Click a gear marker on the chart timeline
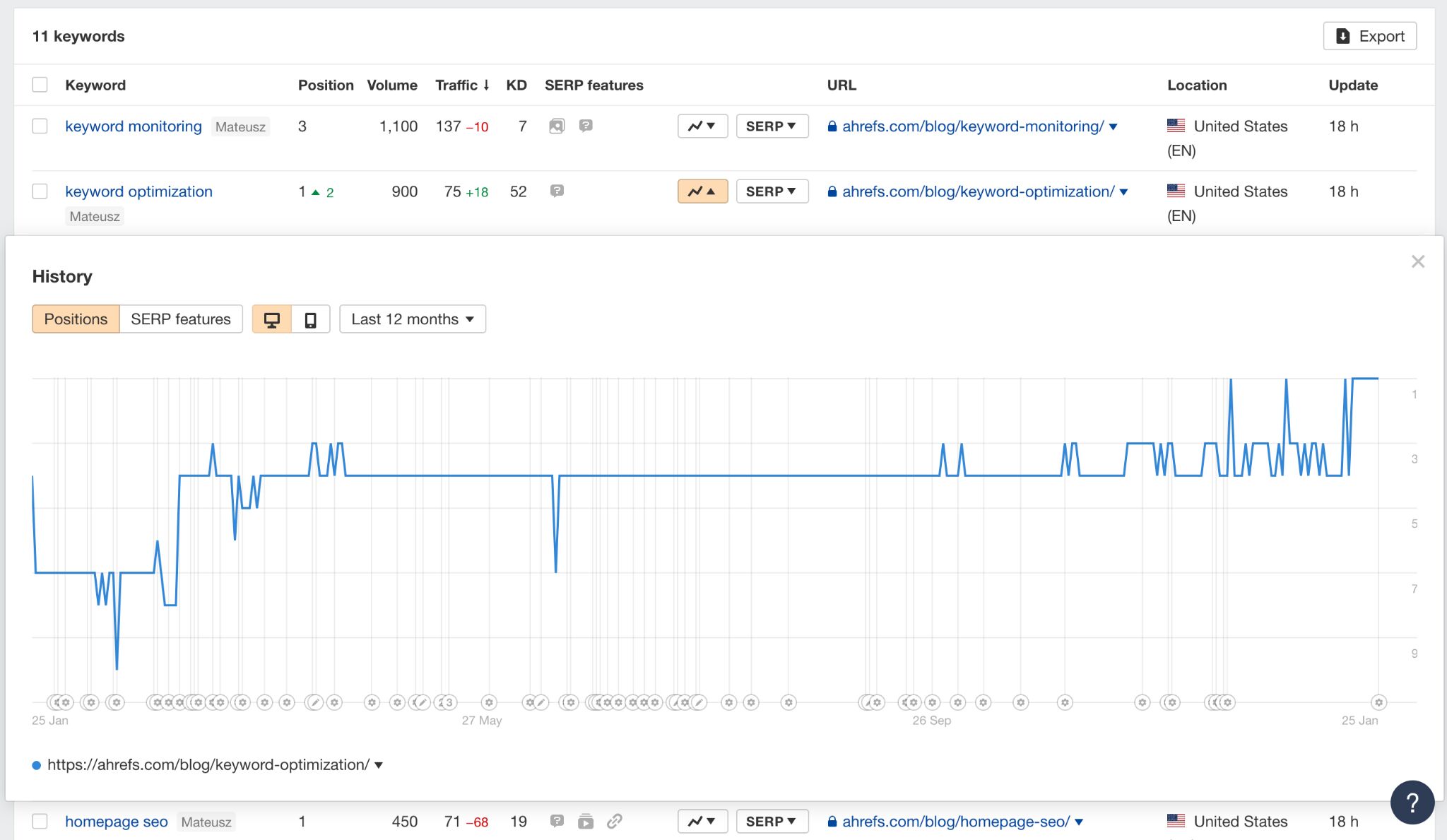The height and width of the screenshot is (840, 1447). tap(90, 702)
